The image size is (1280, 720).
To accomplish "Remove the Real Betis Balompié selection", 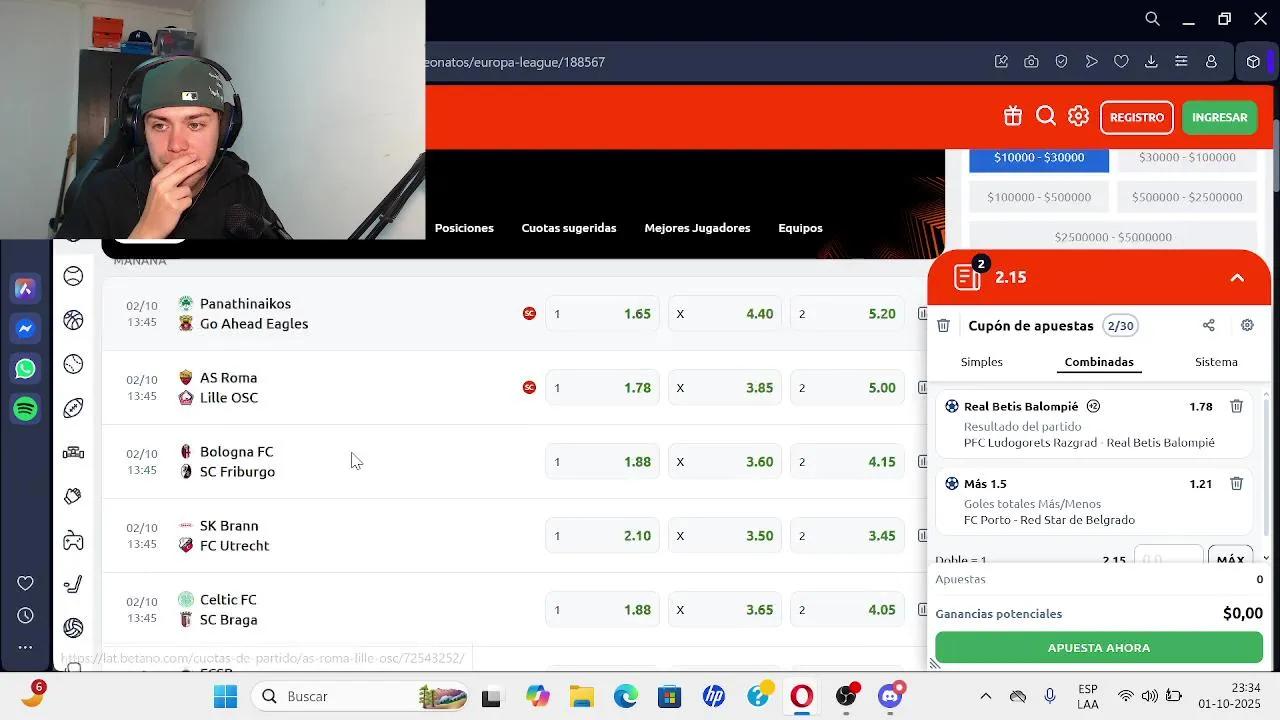I will coord(1236,406).
